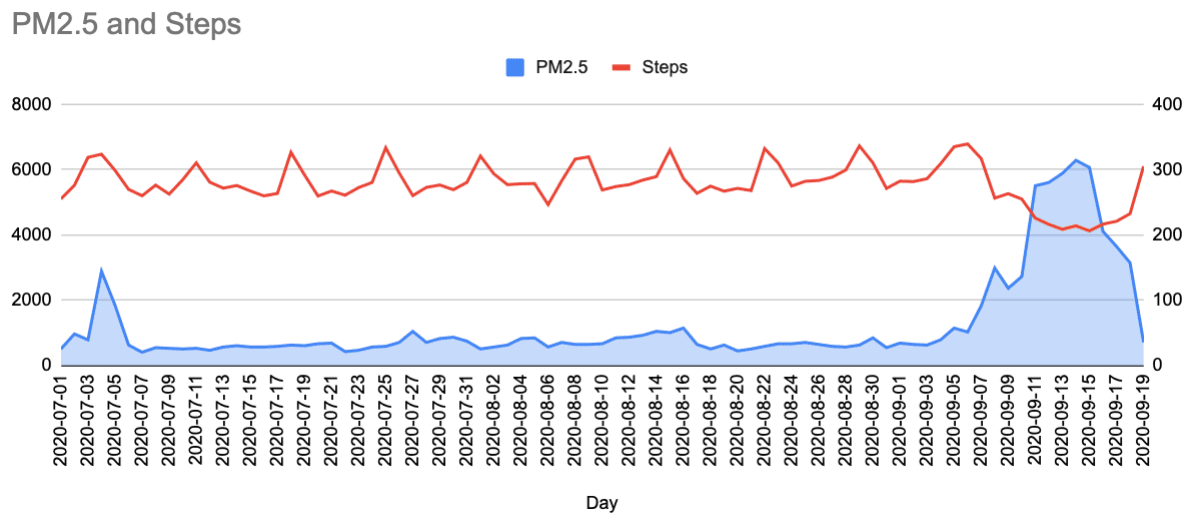1199x529 pixels.
Task: Click the 2020-08-02 date label
Action: [495, 420]
